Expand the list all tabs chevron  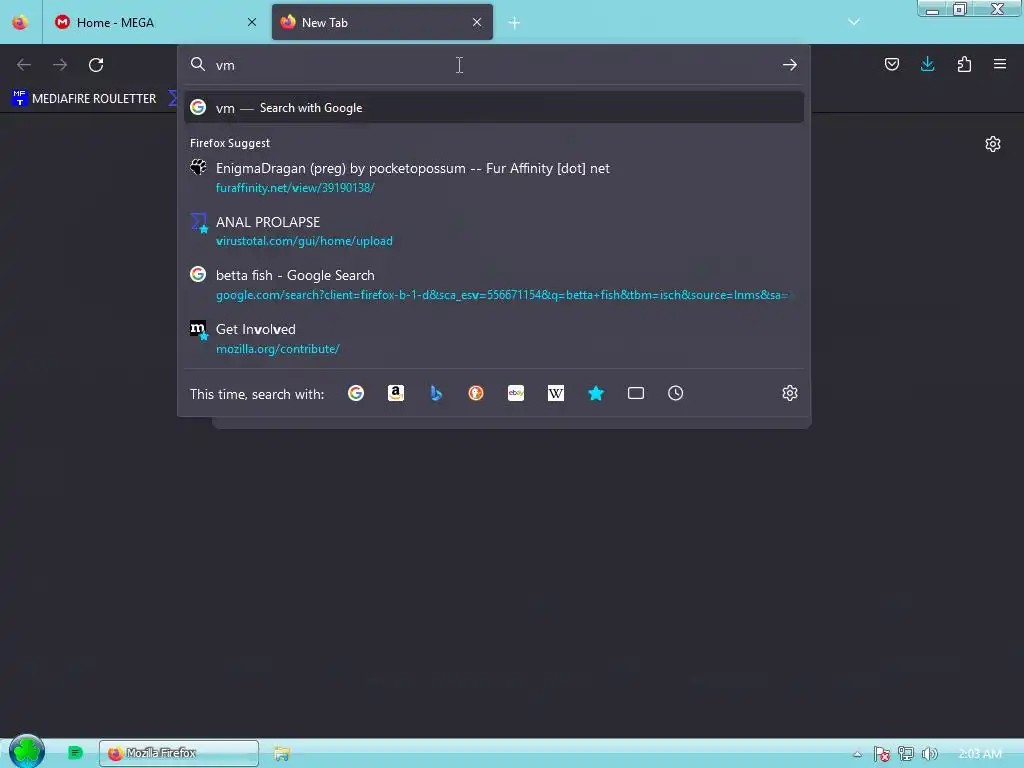[854, 22]
